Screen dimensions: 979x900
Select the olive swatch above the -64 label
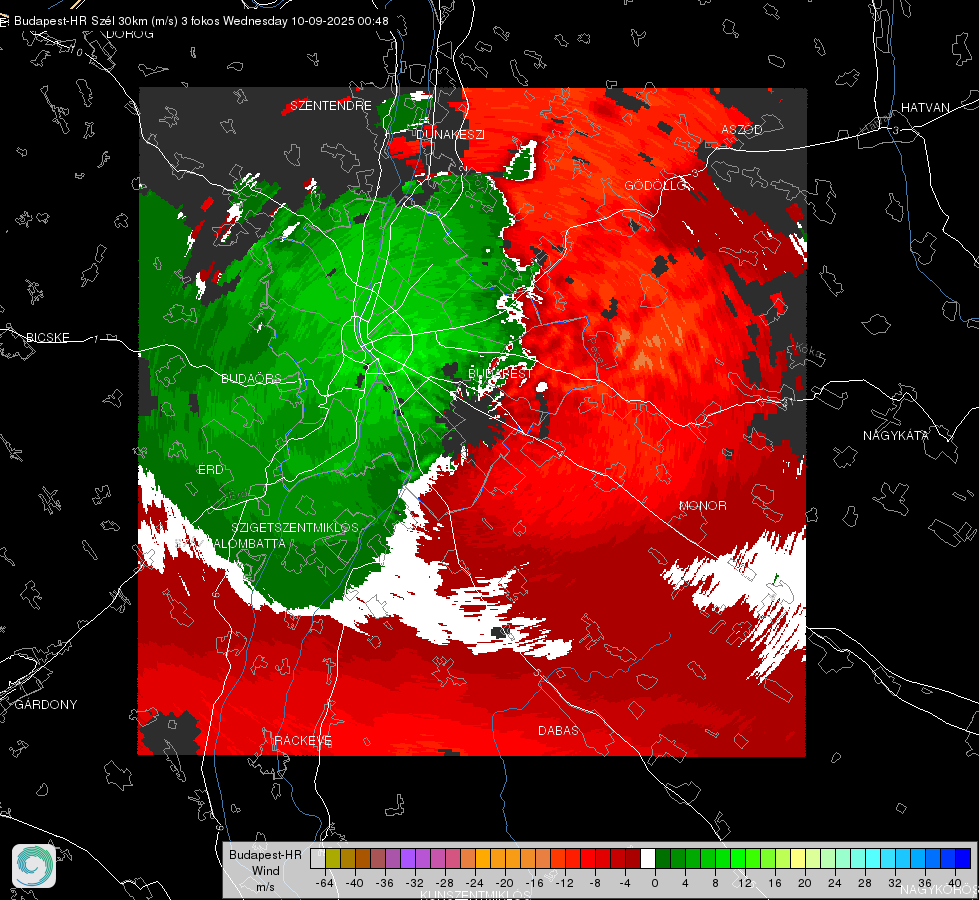click(x=333, y=859)
